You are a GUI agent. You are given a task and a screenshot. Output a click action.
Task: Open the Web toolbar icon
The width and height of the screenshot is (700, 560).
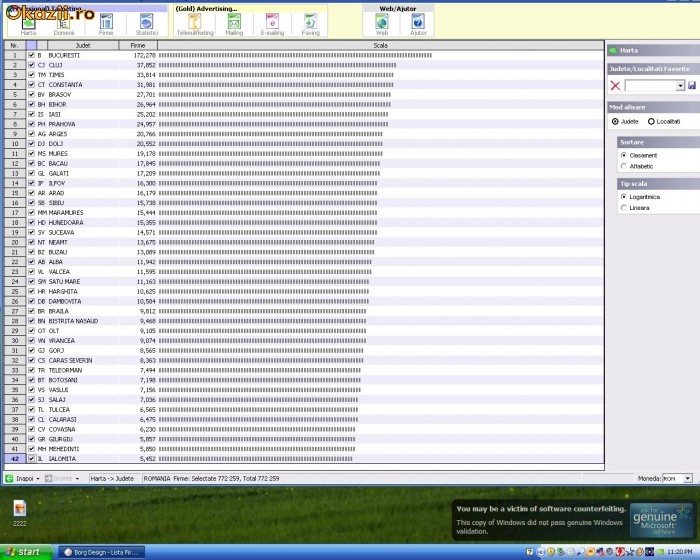tap(382, 24)
